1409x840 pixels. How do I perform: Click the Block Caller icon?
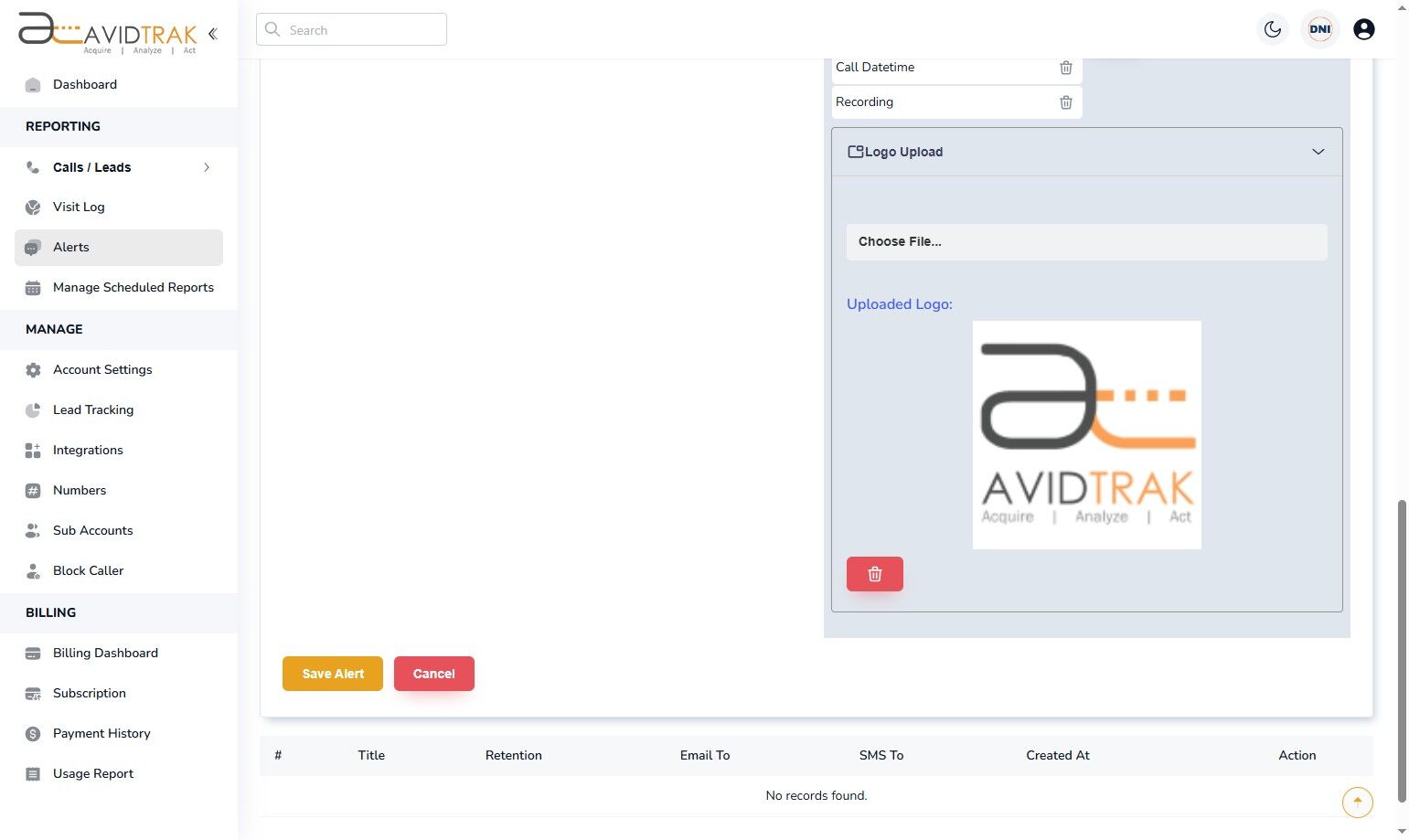[33, 571]
